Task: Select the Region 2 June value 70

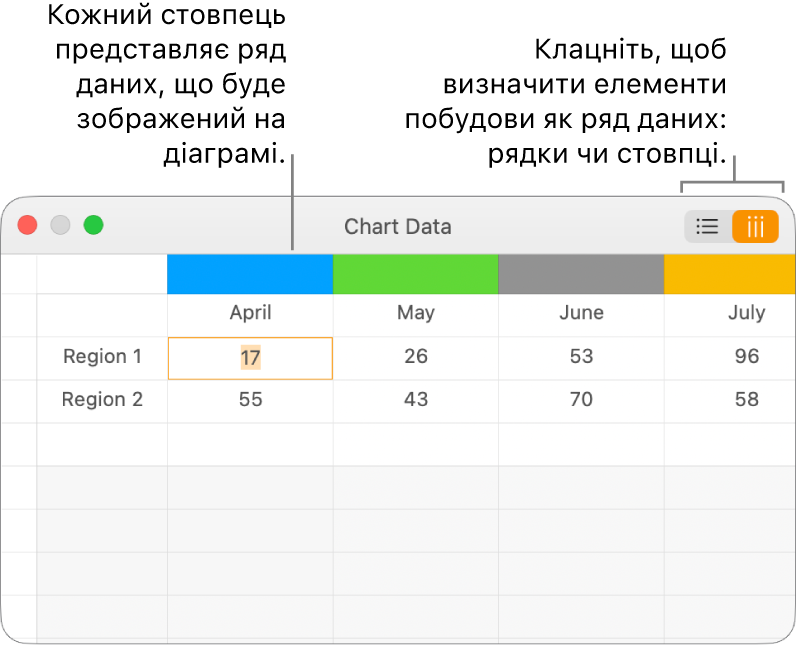Action: (x=581, y=400)
